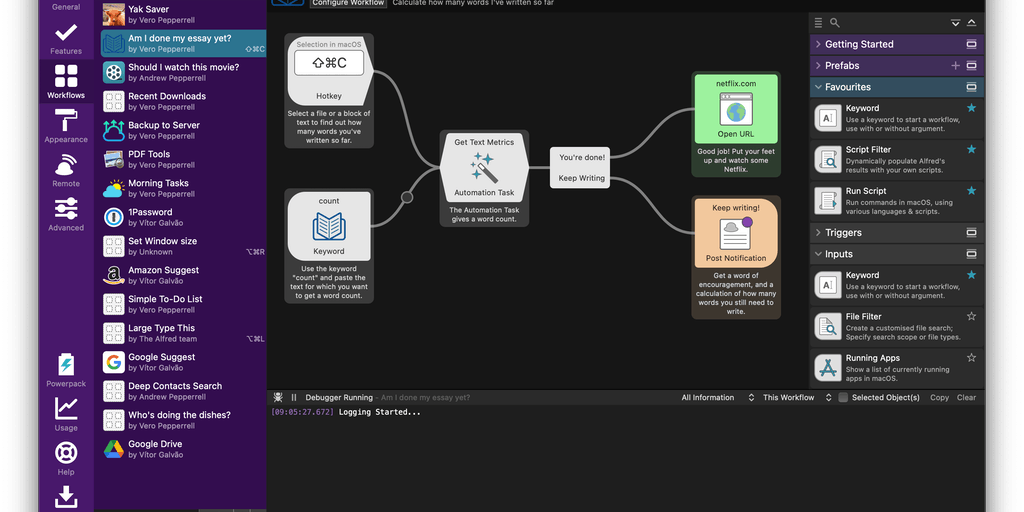Star the Running Apps input as favourite

coord(971,358)
